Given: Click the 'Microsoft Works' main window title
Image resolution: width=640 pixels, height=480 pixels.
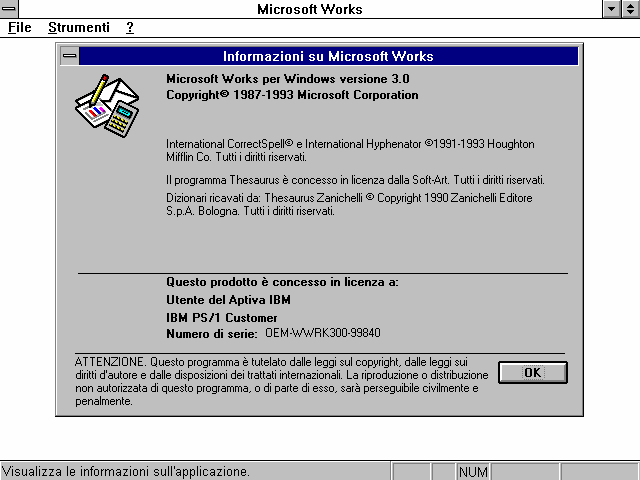Looking at the screenshot, I should (310, 9).
